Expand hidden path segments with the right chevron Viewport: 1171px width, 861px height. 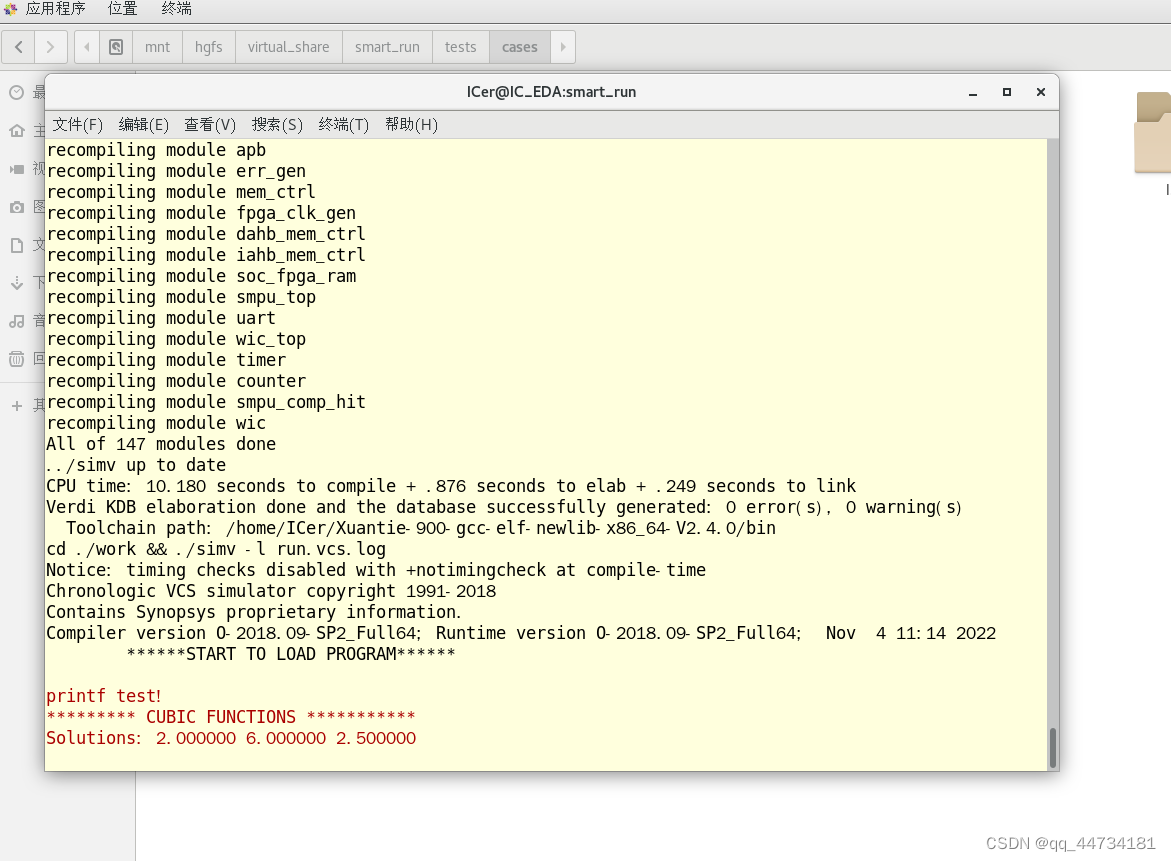[562, 46]
